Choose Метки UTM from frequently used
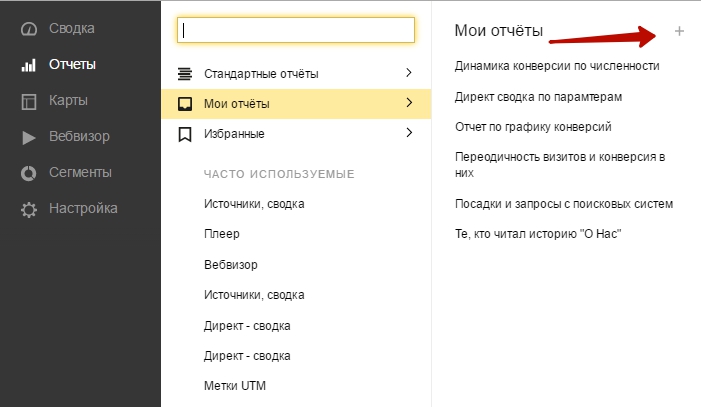Screen dimensions: 701x407 235,386
